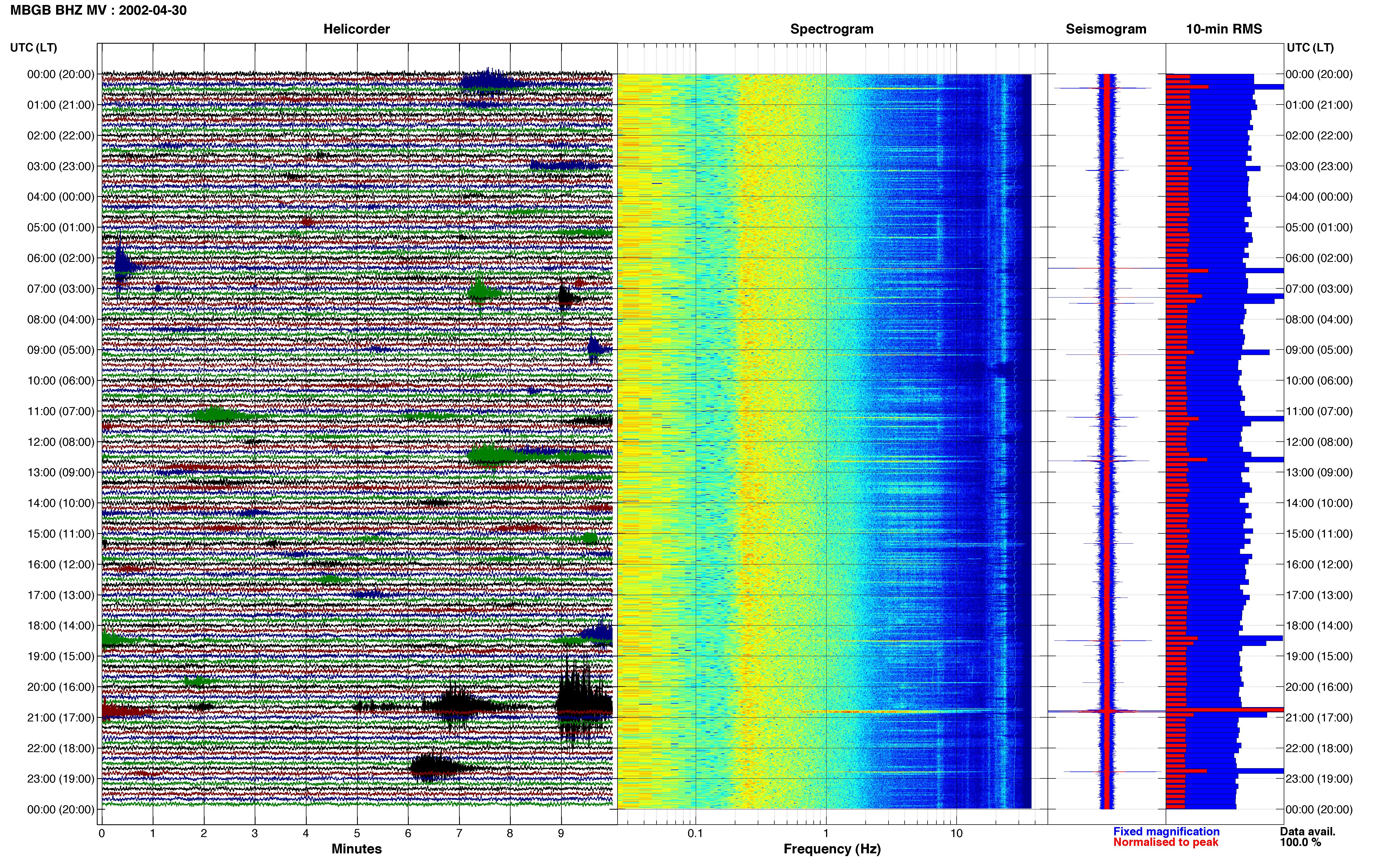Click the 'Frequency (Hz)' axis label
This screenshot has width=1388, height=868.
[832, 849]
